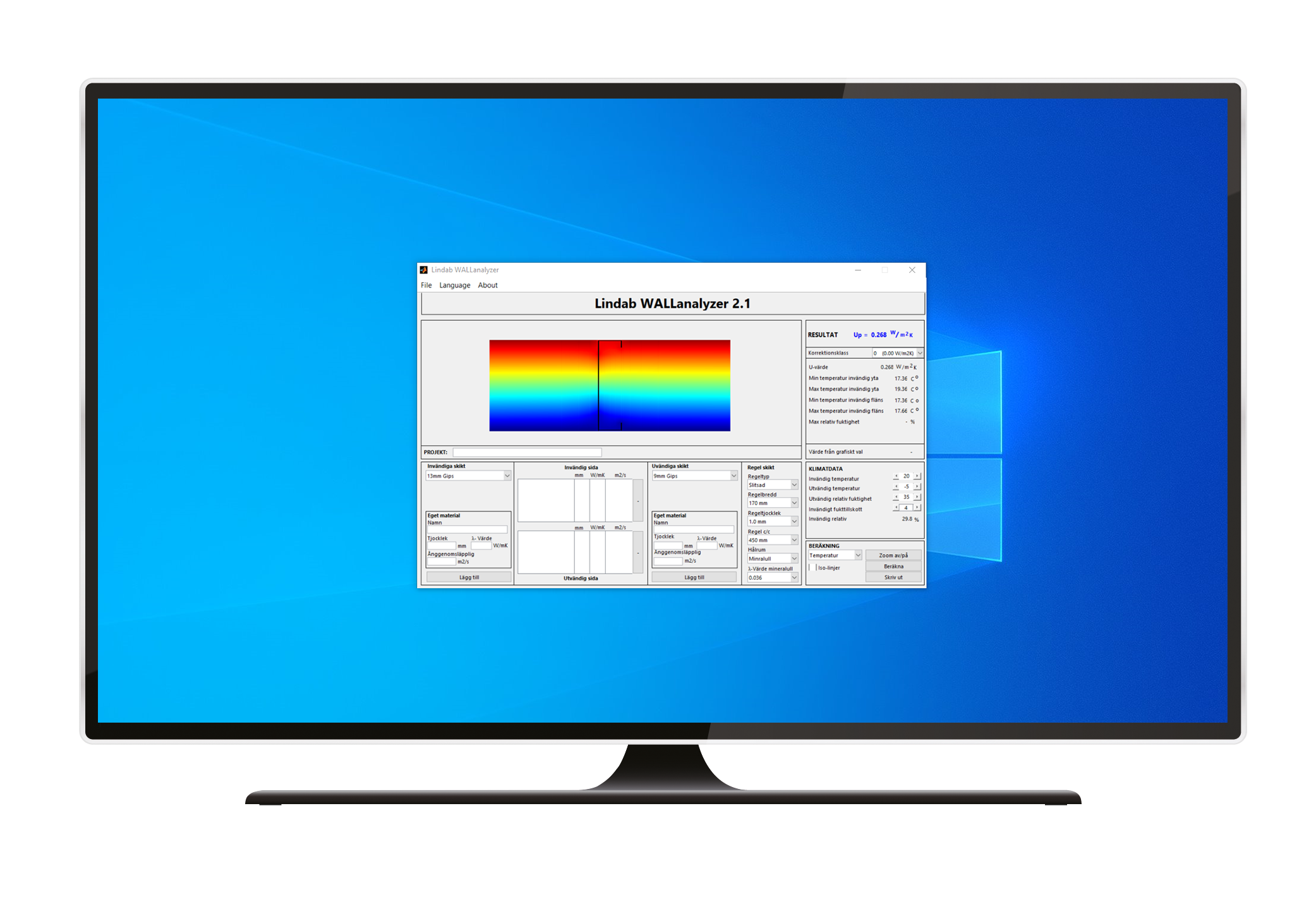The height and width of the screenshot is (921, 1316).
Task: Expand the Regeltyp Slitsad dropdown
Action: [794, 485]
